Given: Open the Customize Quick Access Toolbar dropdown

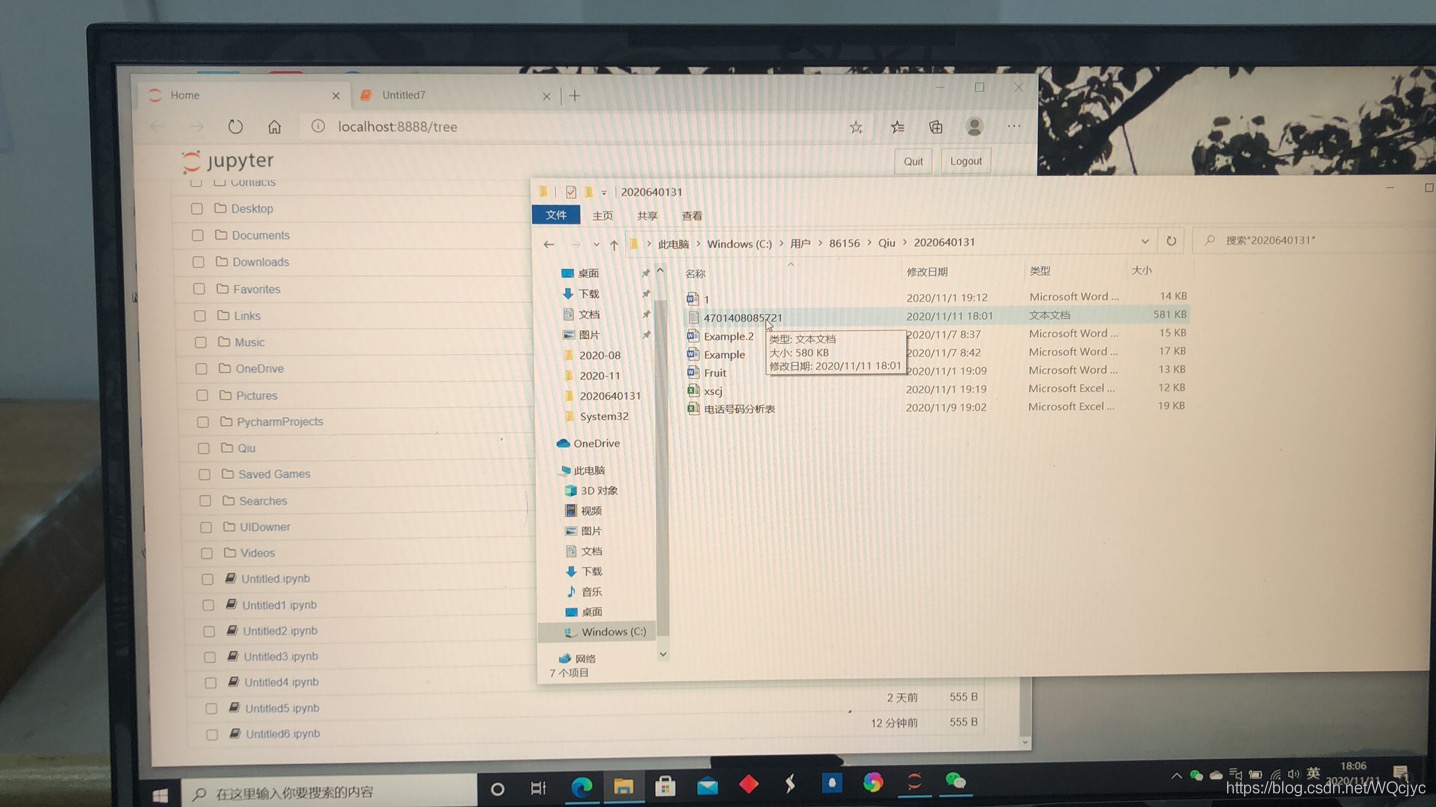Looking at the screenshot, I should tap(604, 192).
